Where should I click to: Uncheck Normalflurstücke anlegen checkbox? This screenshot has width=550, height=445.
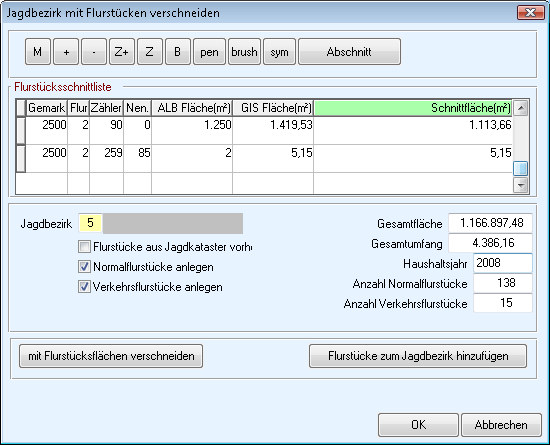pyautogui.click(x=84, y=267)
